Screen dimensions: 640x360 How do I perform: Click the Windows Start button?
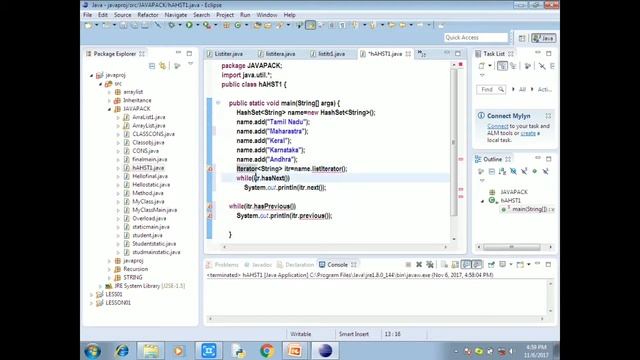[92, 351]
